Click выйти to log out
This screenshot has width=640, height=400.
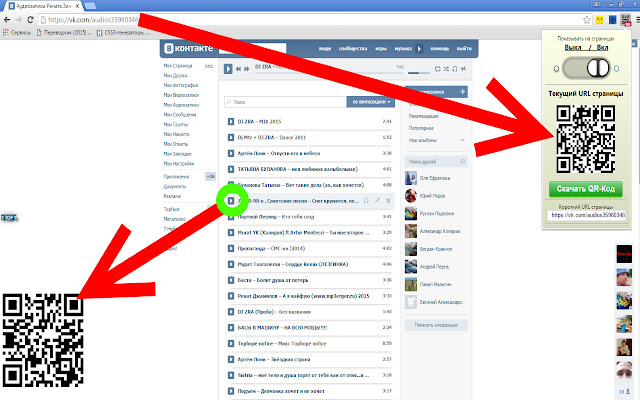(x=464, y=49)
